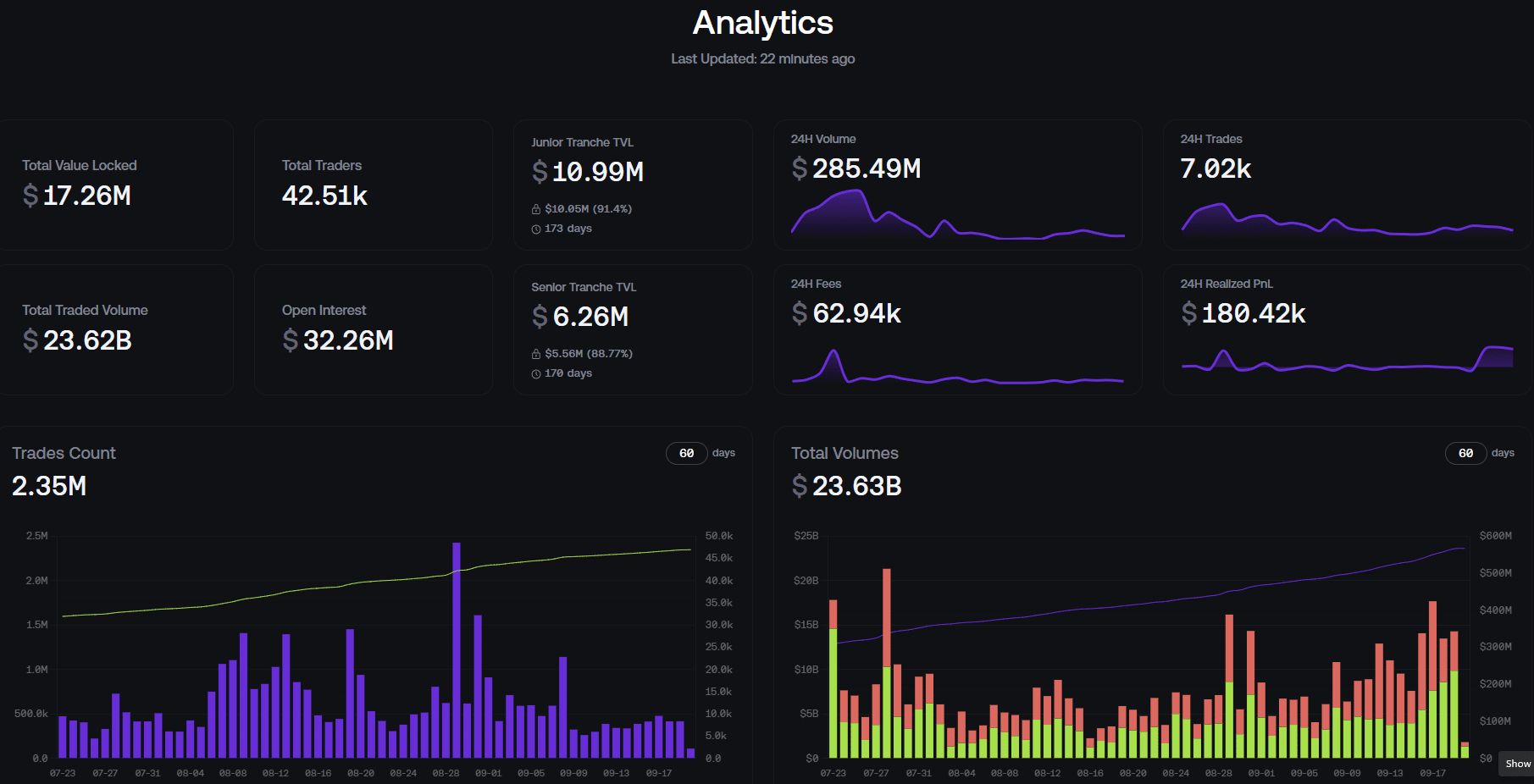
Task: Click the lock icon under Junior Tranche TVL
Action: (x=536, y=209)
